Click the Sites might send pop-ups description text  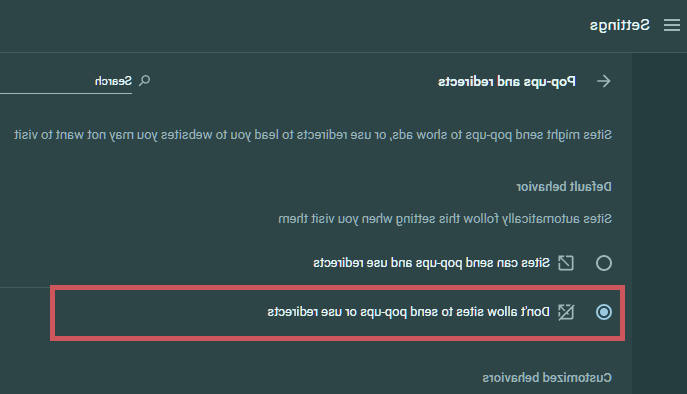pos(313,135)
